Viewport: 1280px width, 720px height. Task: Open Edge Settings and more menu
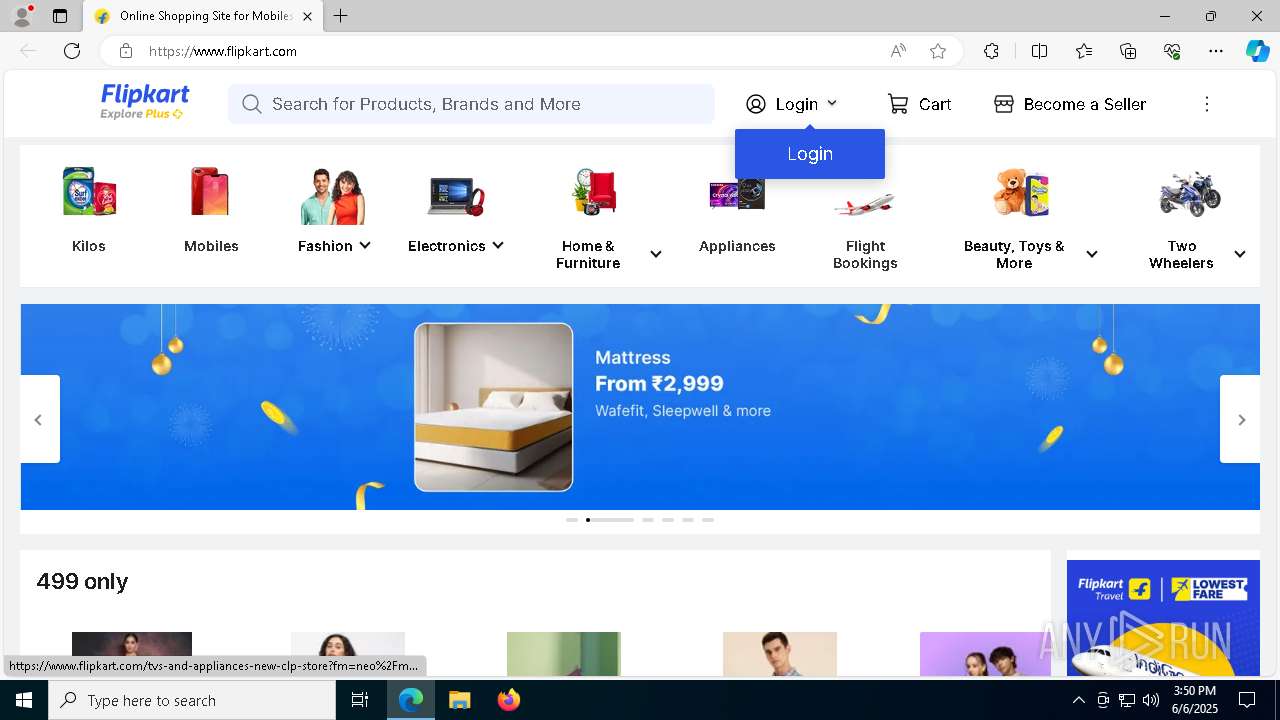(1216, 51)
